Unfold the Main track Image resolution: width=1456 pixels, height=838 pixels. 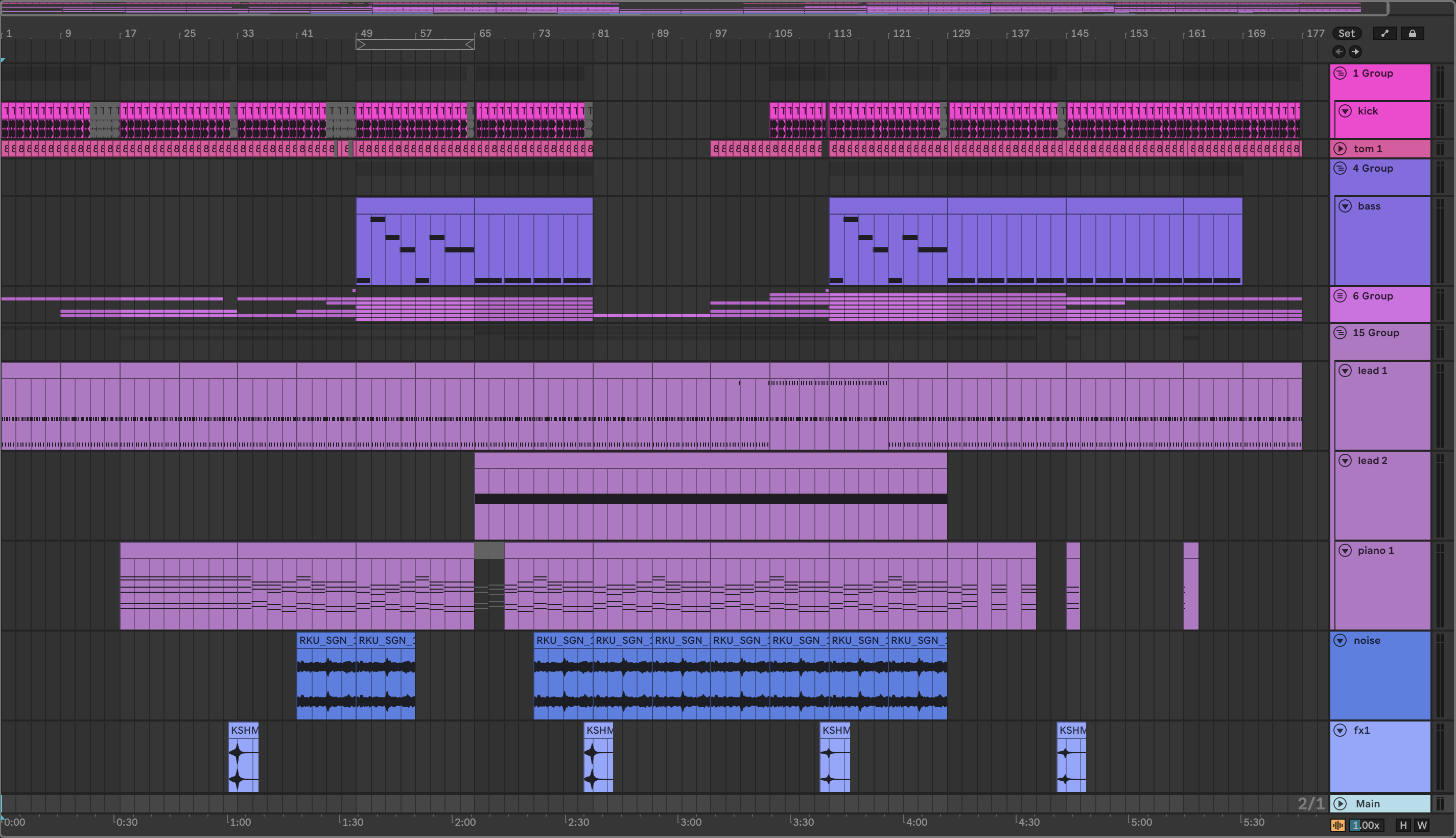(1340, 803)
